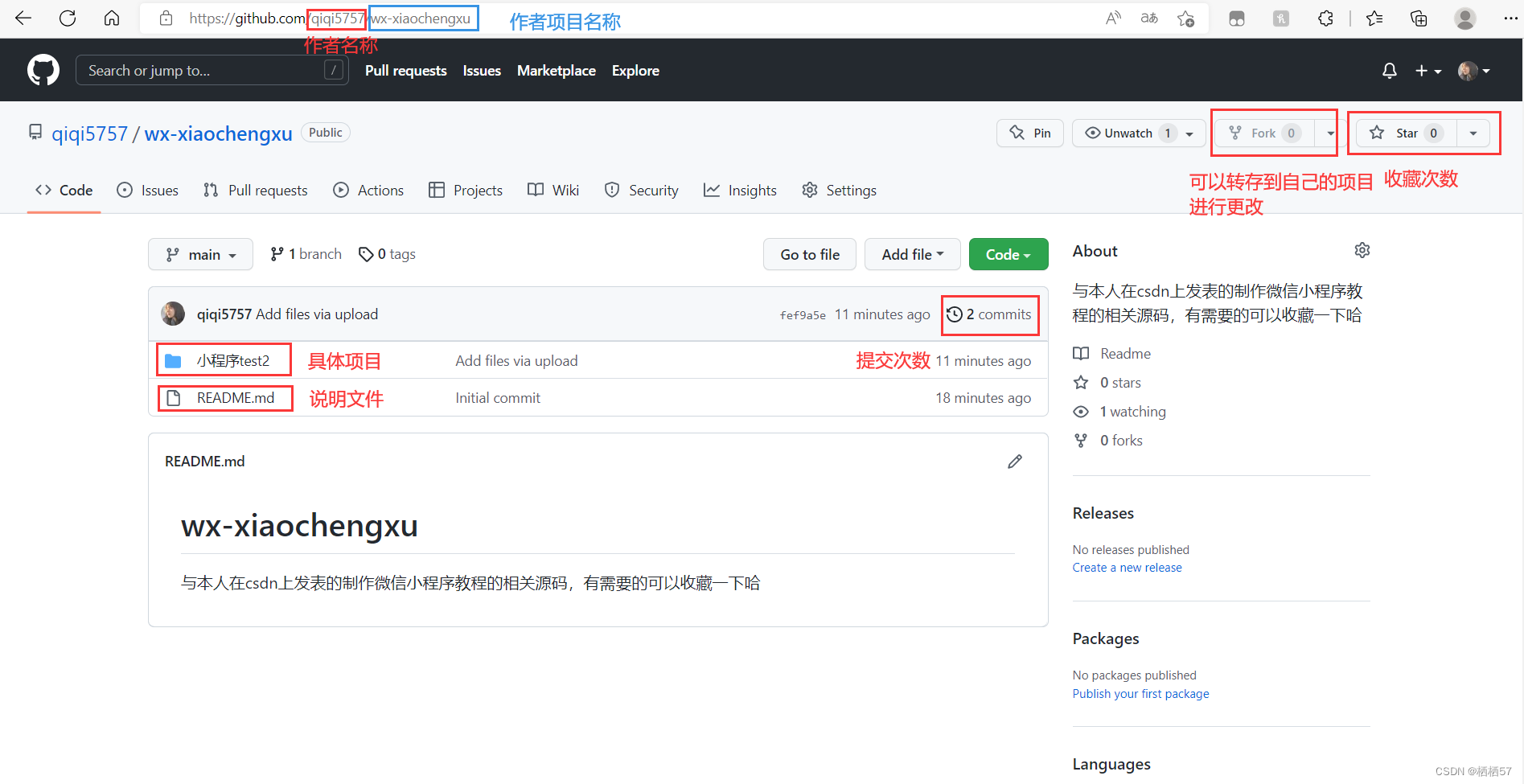Open the create new plus dropdown
The width and height of the screenshot is (1524, 784).
[1428, 71]
